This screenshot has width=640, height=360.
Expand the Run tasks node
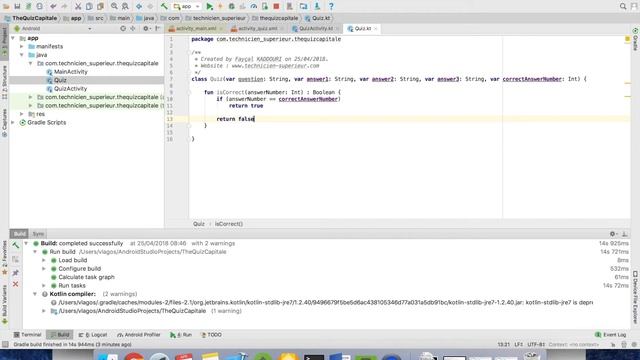click(44, 286)
